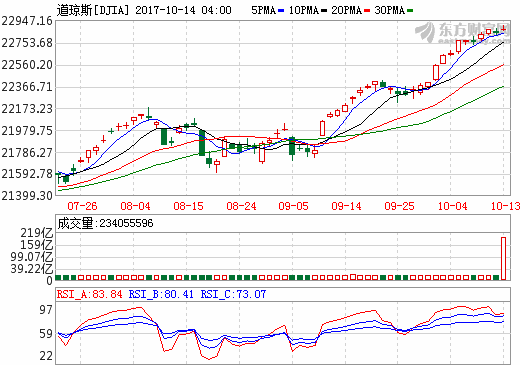
Task: Click the RSI_B:80.41 indicator value
Action: pyautogui.click(x=161, y=294)
